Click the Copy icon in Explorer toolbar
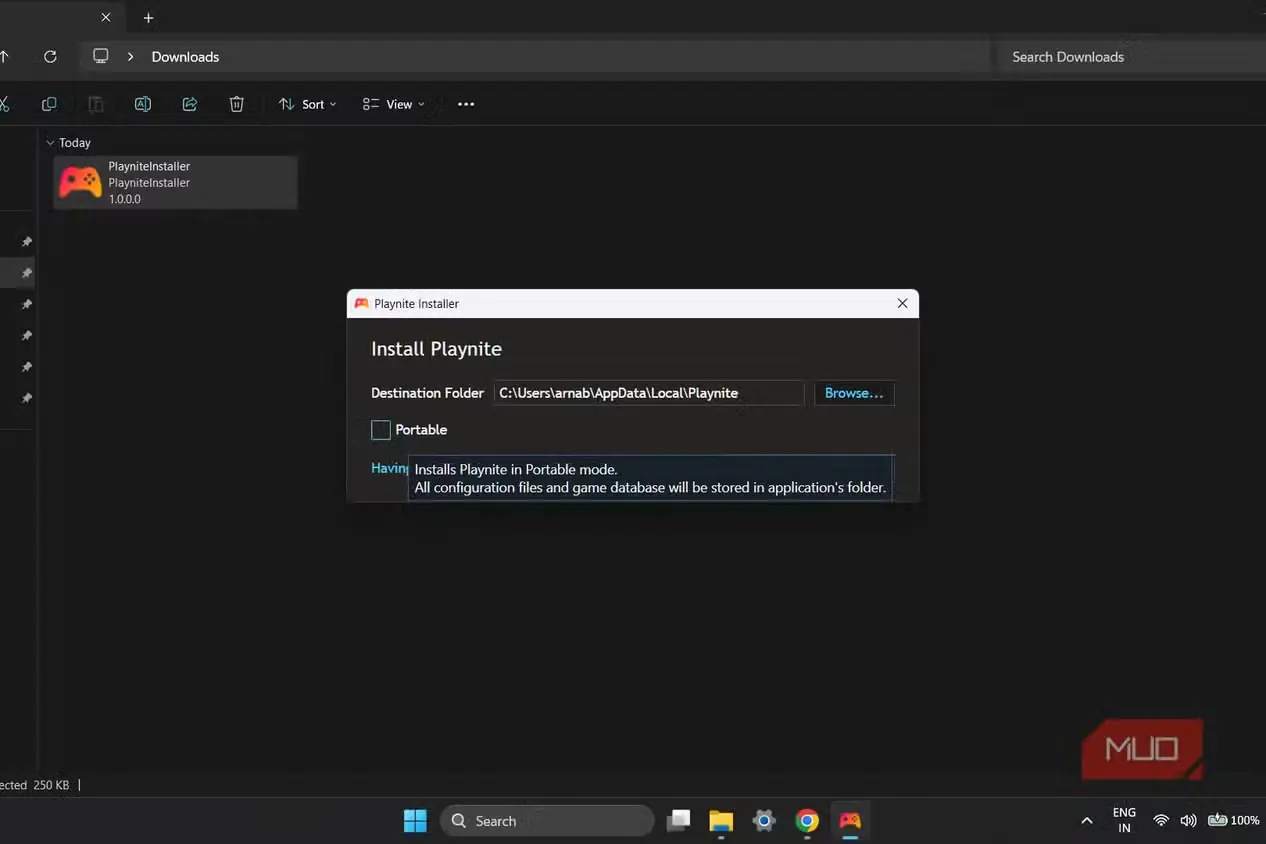1266x844 pixels. tap(49, 104)
